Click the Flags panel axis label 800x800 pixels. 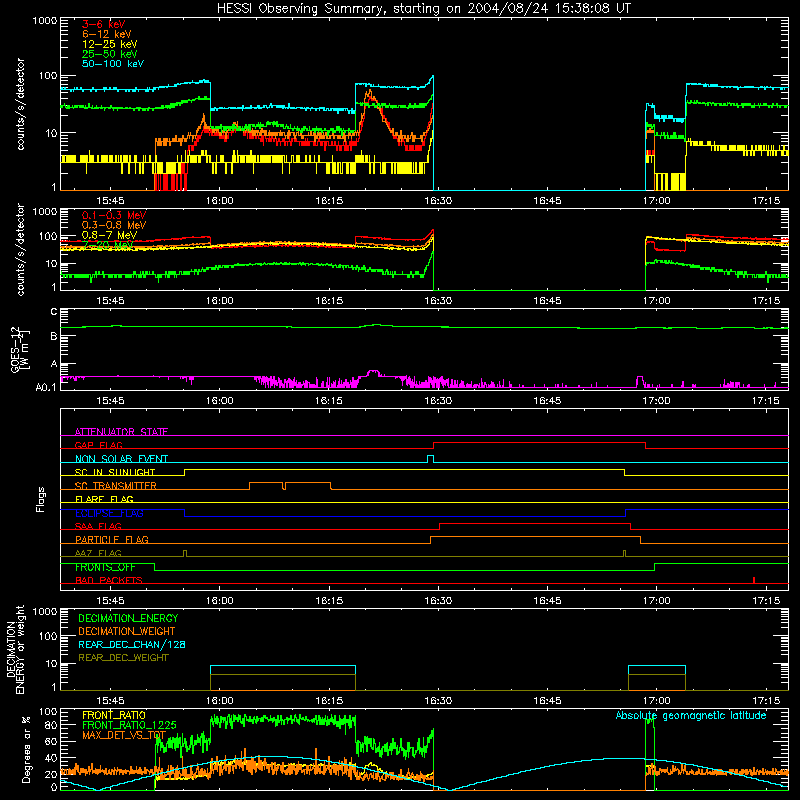pyautogui.click(x=41, y=499)
